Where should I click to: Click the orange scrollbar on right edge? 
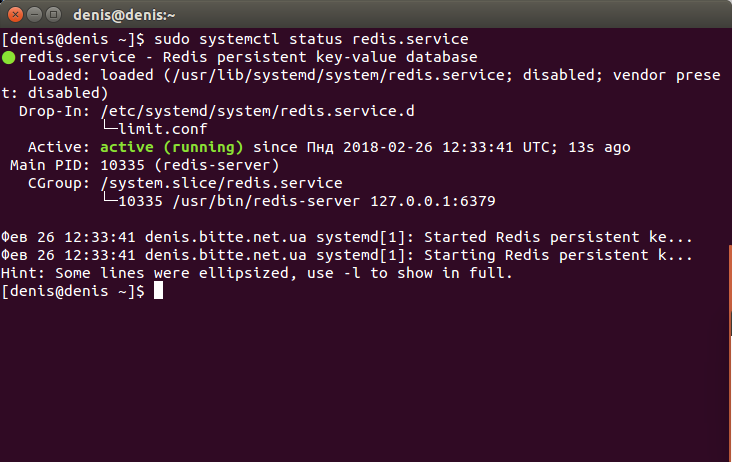pyautogui.click(x=730, y=289)
